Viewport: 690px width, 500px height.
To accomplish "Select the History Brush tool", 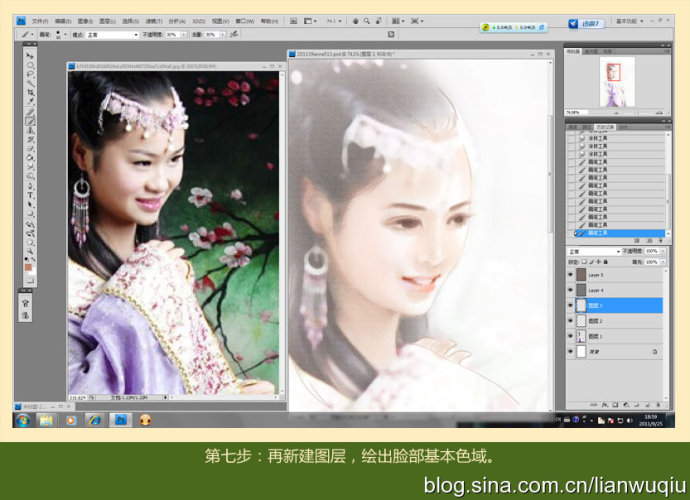I will point(30,140).
